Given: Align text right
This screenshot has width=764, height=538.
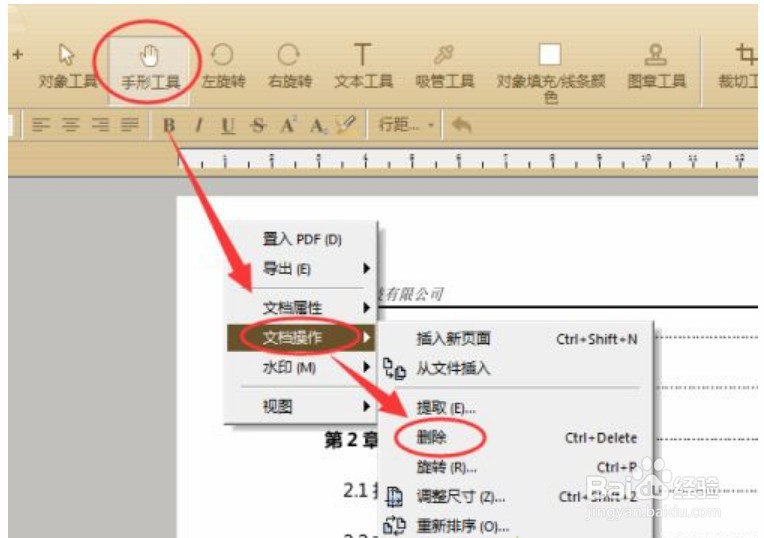Looking at the screenshot, I should click(100, 125).
